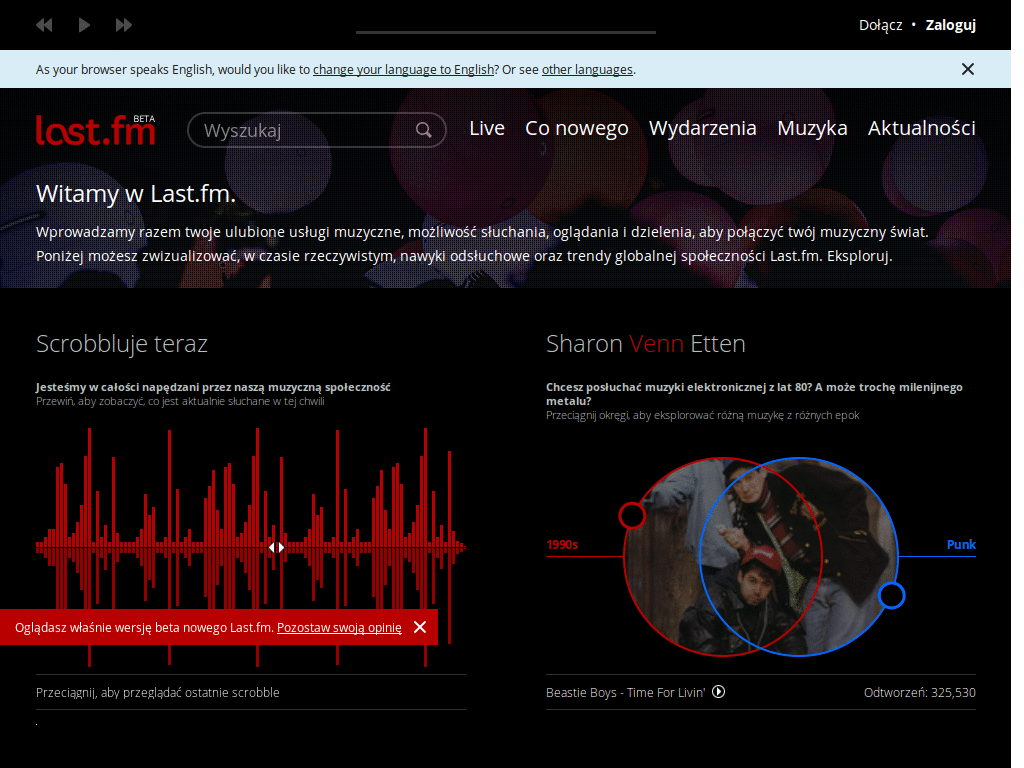The height and width of the screenshot is (768, 1024).
Task: Select the Punk genre label
Action: tap(961, 545)
